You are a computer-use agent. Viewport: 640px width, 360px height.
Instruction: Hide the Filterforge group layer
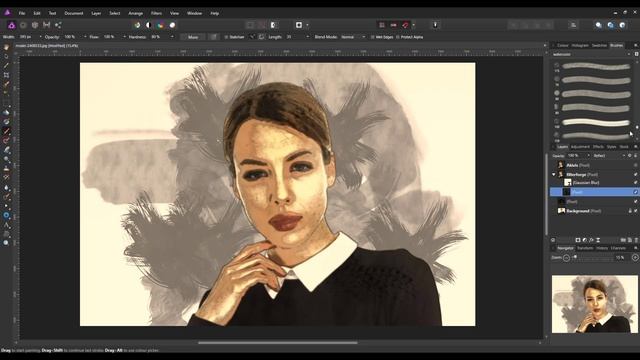[x=636, y=174]
